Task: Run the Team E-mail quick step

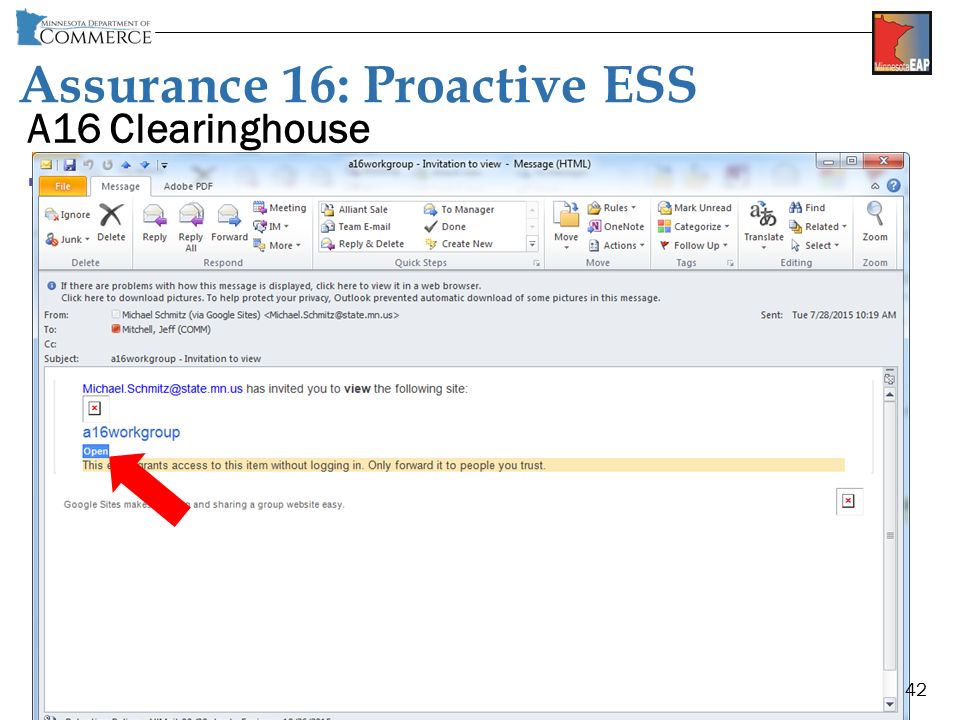Action: 356,227
